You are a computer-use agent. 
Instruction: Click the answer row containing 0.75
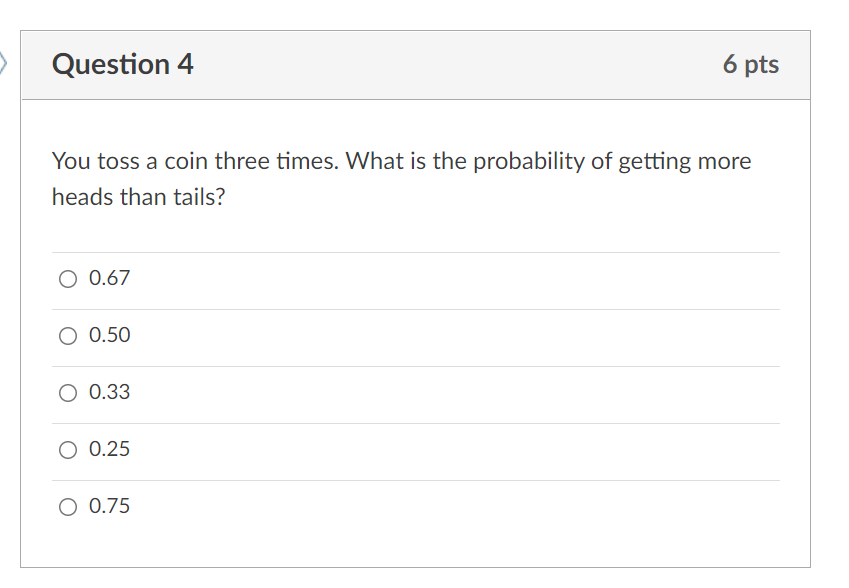[400, 507]
